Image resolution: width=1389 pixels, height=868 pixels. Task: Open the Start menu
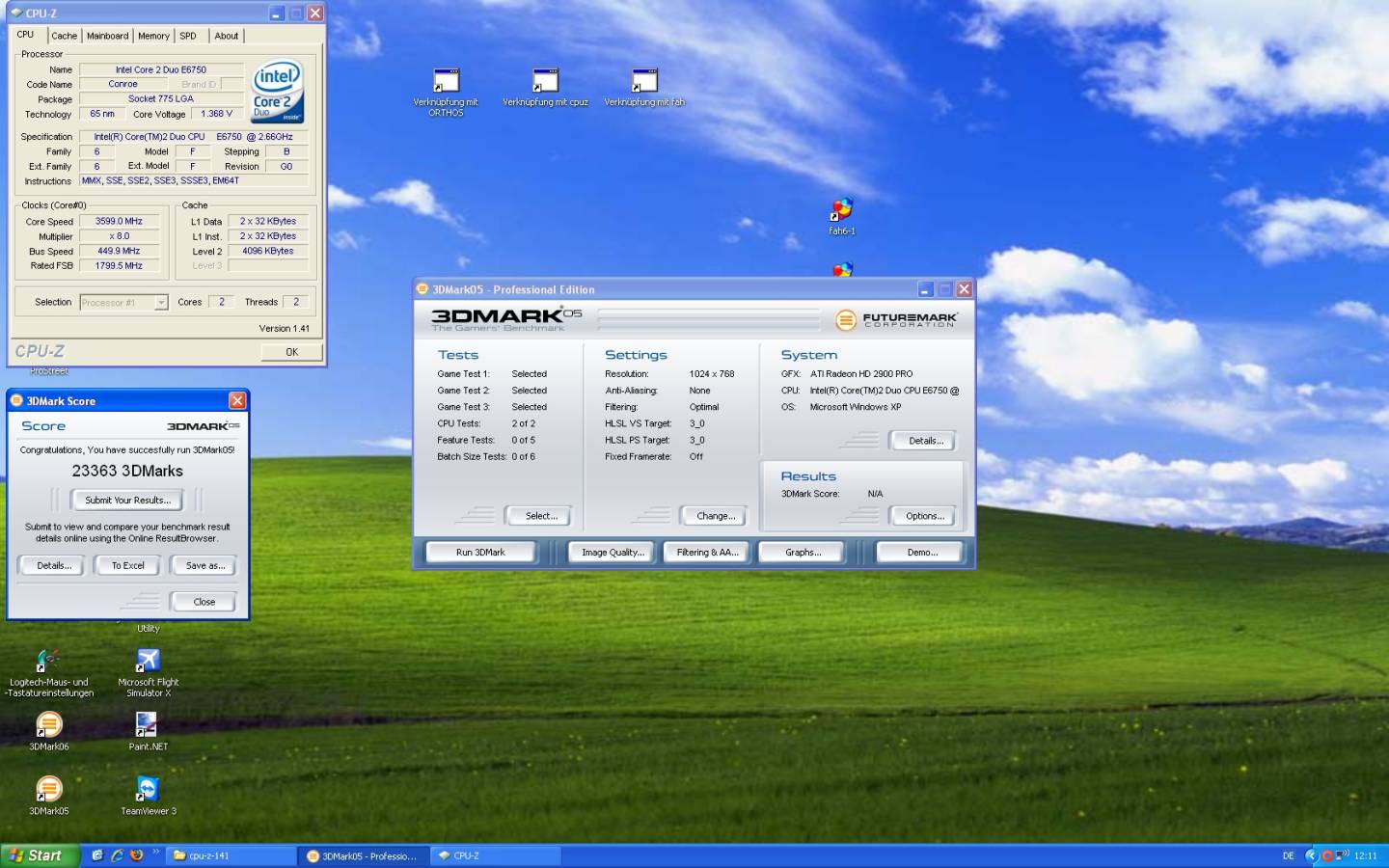40,855
